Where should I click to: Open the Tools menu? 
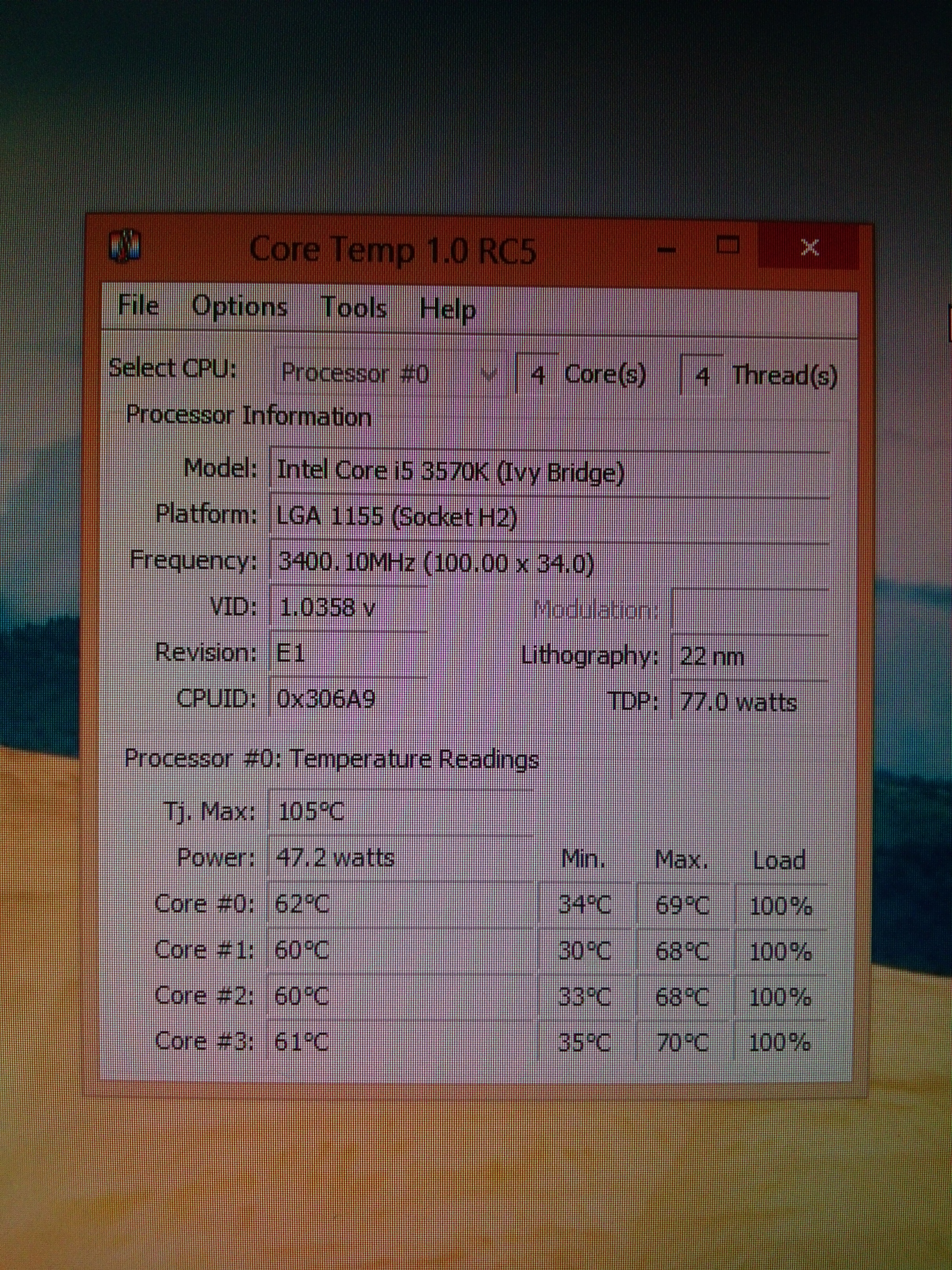pos(353,308)
